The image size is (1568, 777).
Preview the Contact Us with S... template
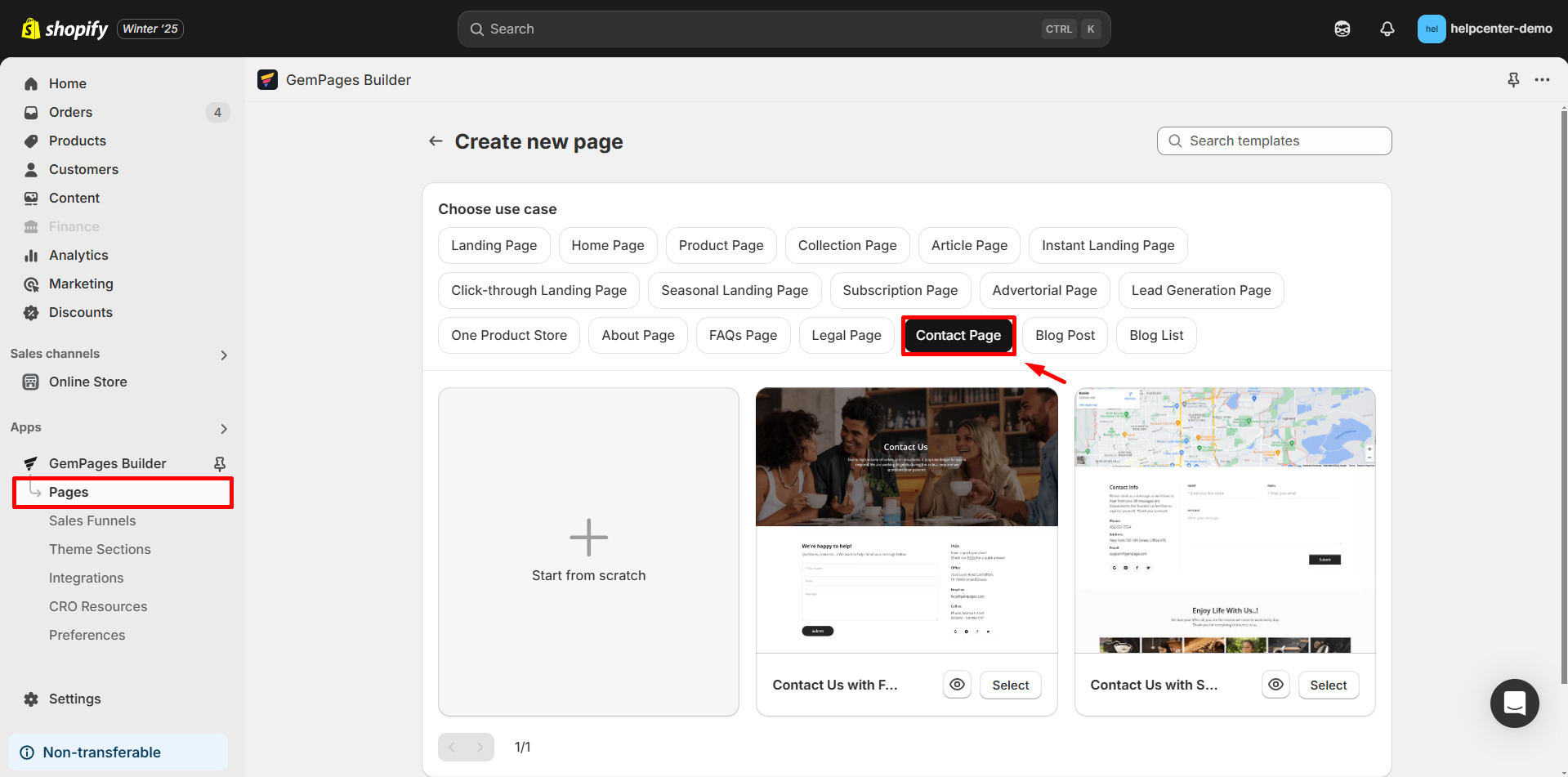[1275, 685]
